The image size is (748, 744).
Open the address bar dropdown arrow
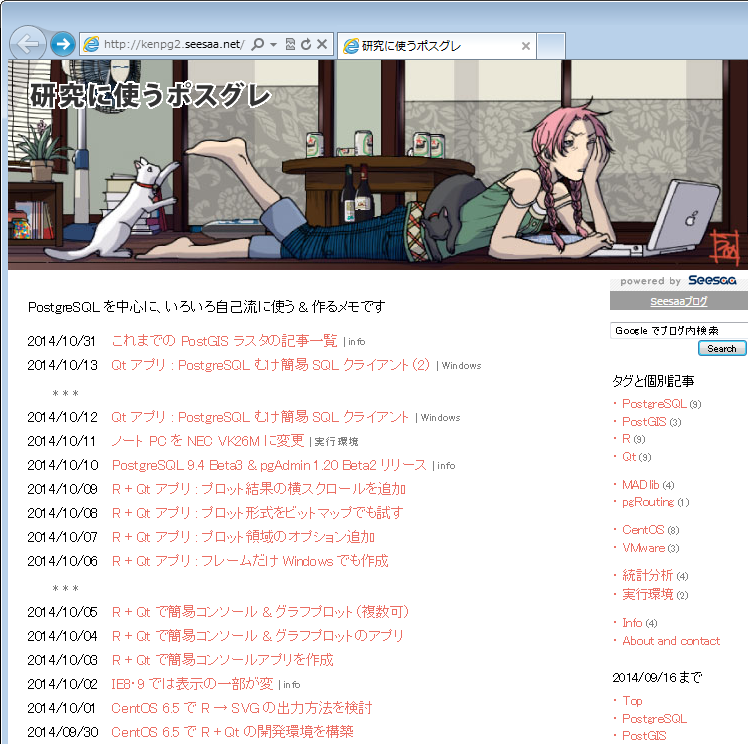(273, 45)
